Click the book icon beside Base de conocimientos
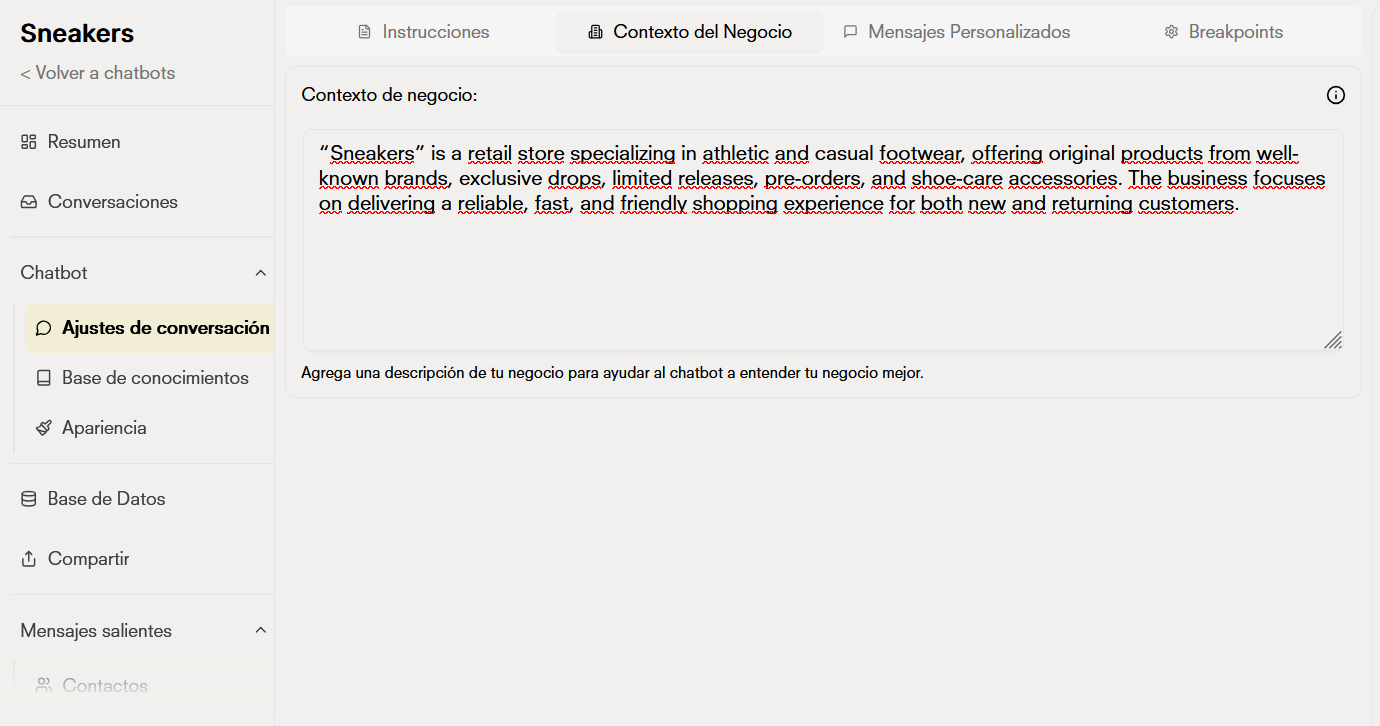This screenshot has height=726, width=1380. tap(42, 377)
